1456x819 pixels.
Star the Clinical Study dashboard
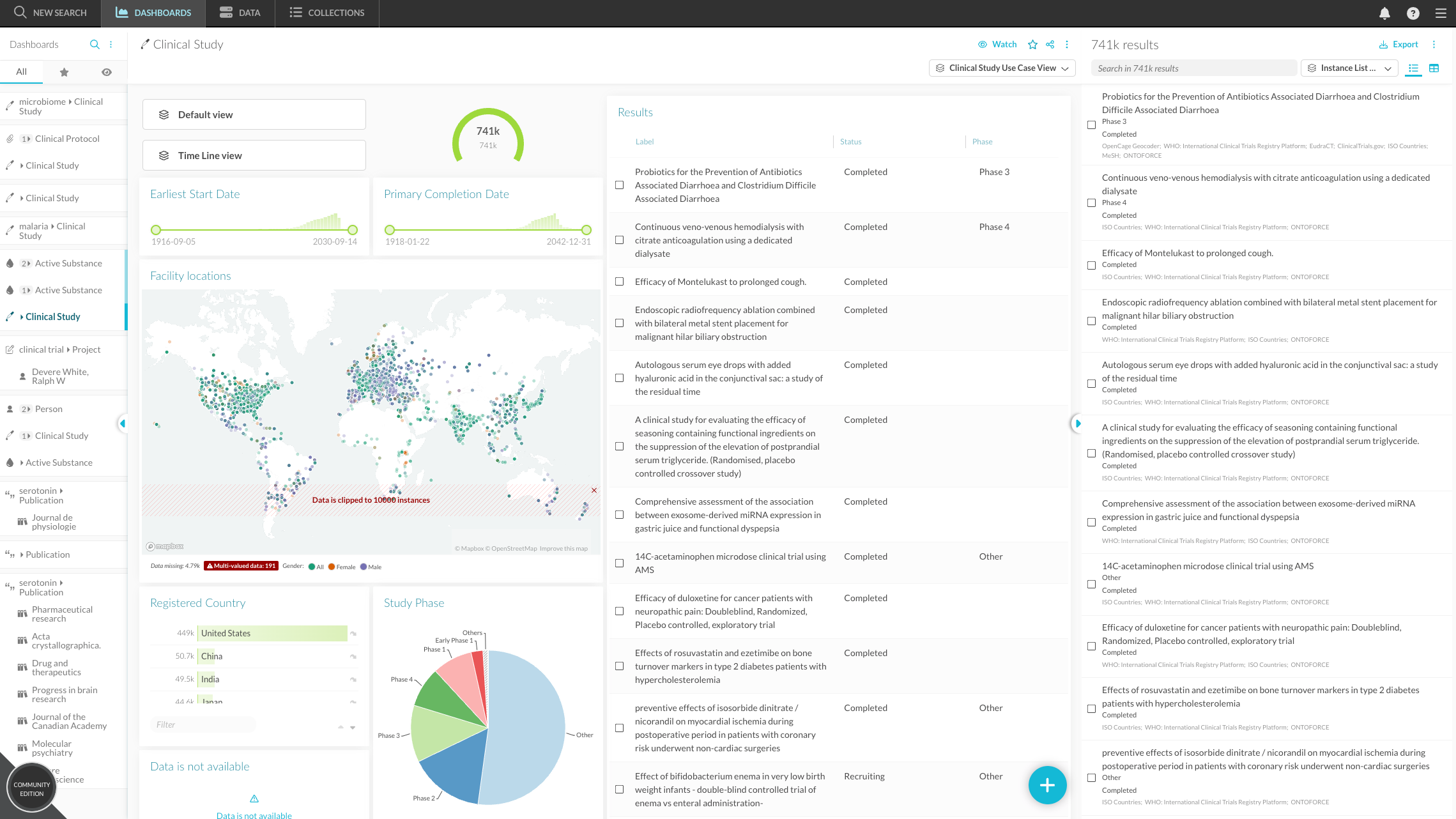[x=1032, y=45]
